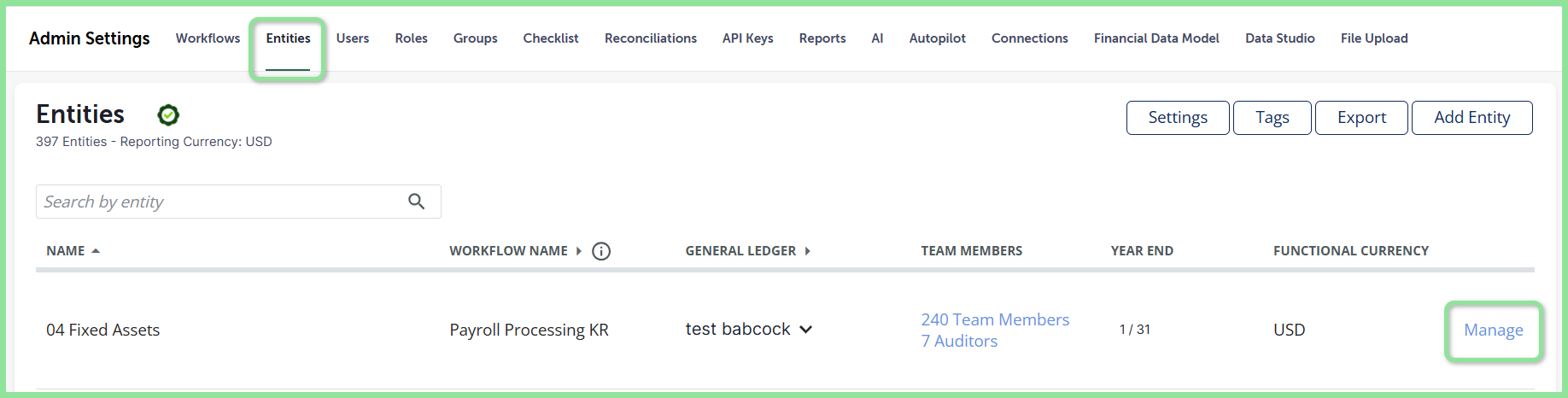Viewport: 1568px width, 398px height.
Task: Open the AI tab
Action: pos(877,38)
